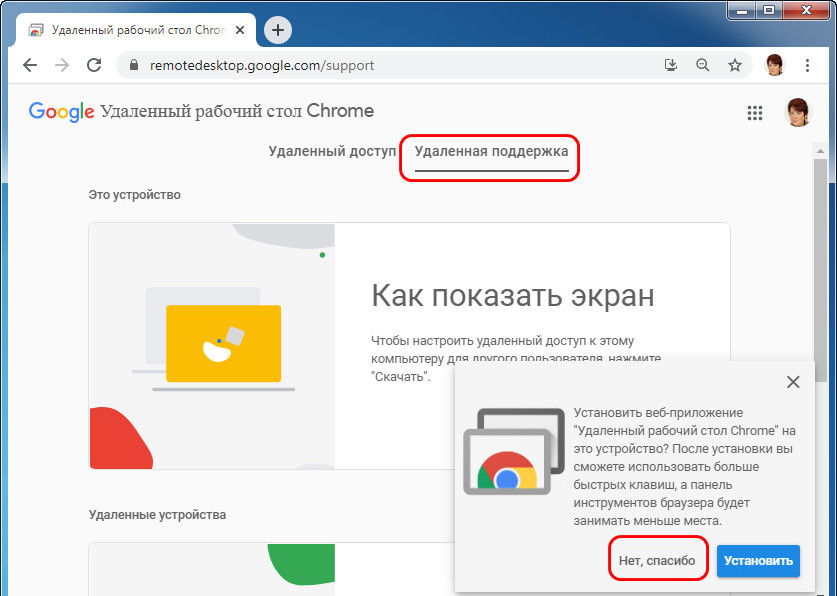Screen dimensions: 837x596
Task: Open a new browser tab
Action: [278, 30]
